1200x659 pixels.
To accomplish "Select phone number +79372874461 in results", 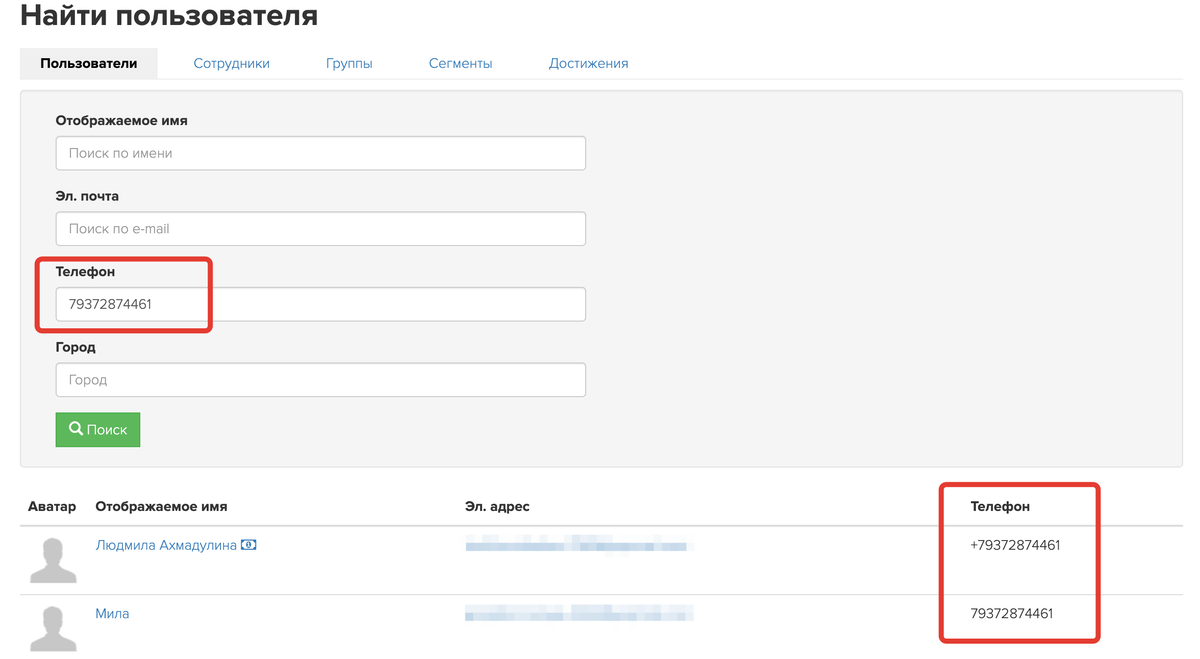I will (1015, 545).
